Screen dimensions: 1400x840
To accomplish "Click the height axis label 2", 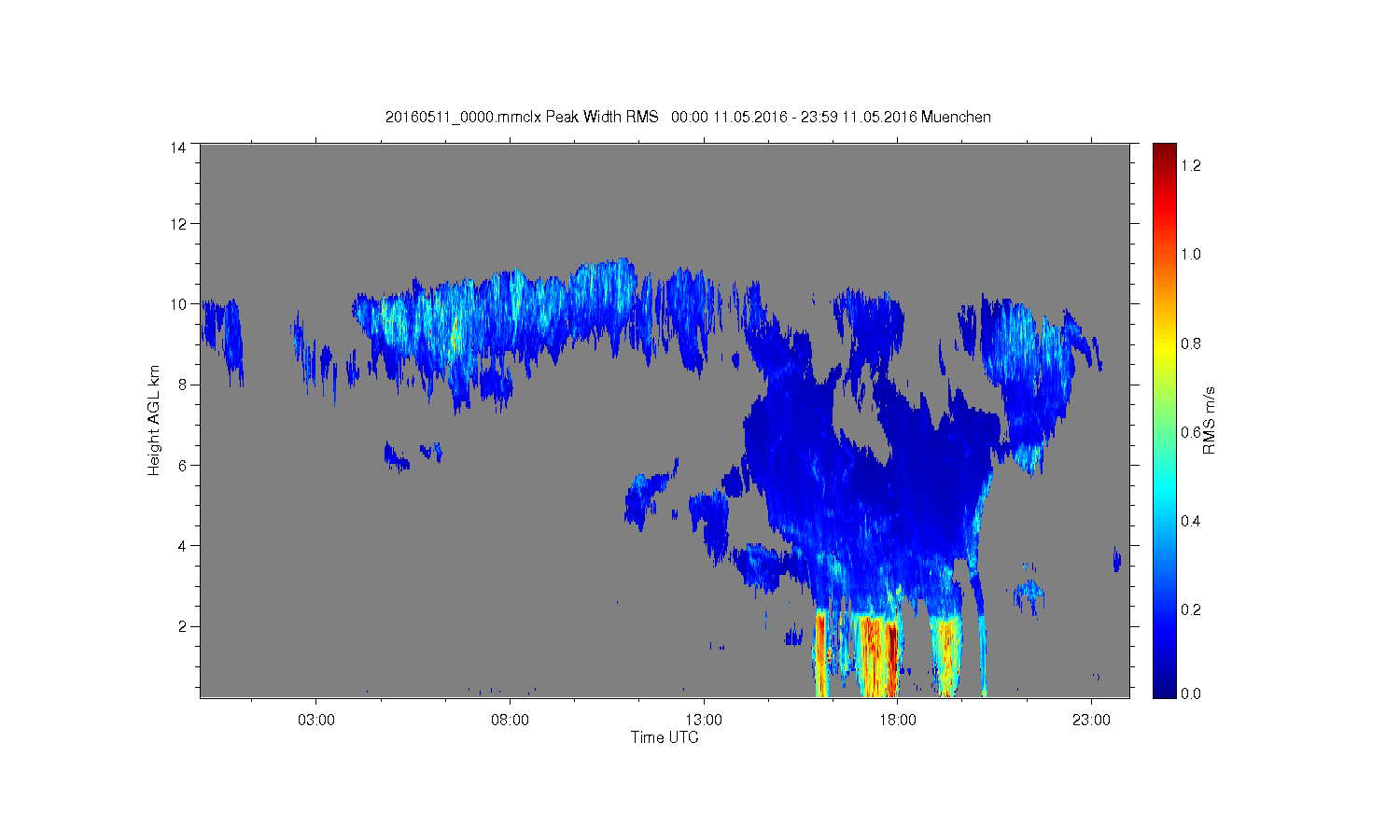I will 183,626.
